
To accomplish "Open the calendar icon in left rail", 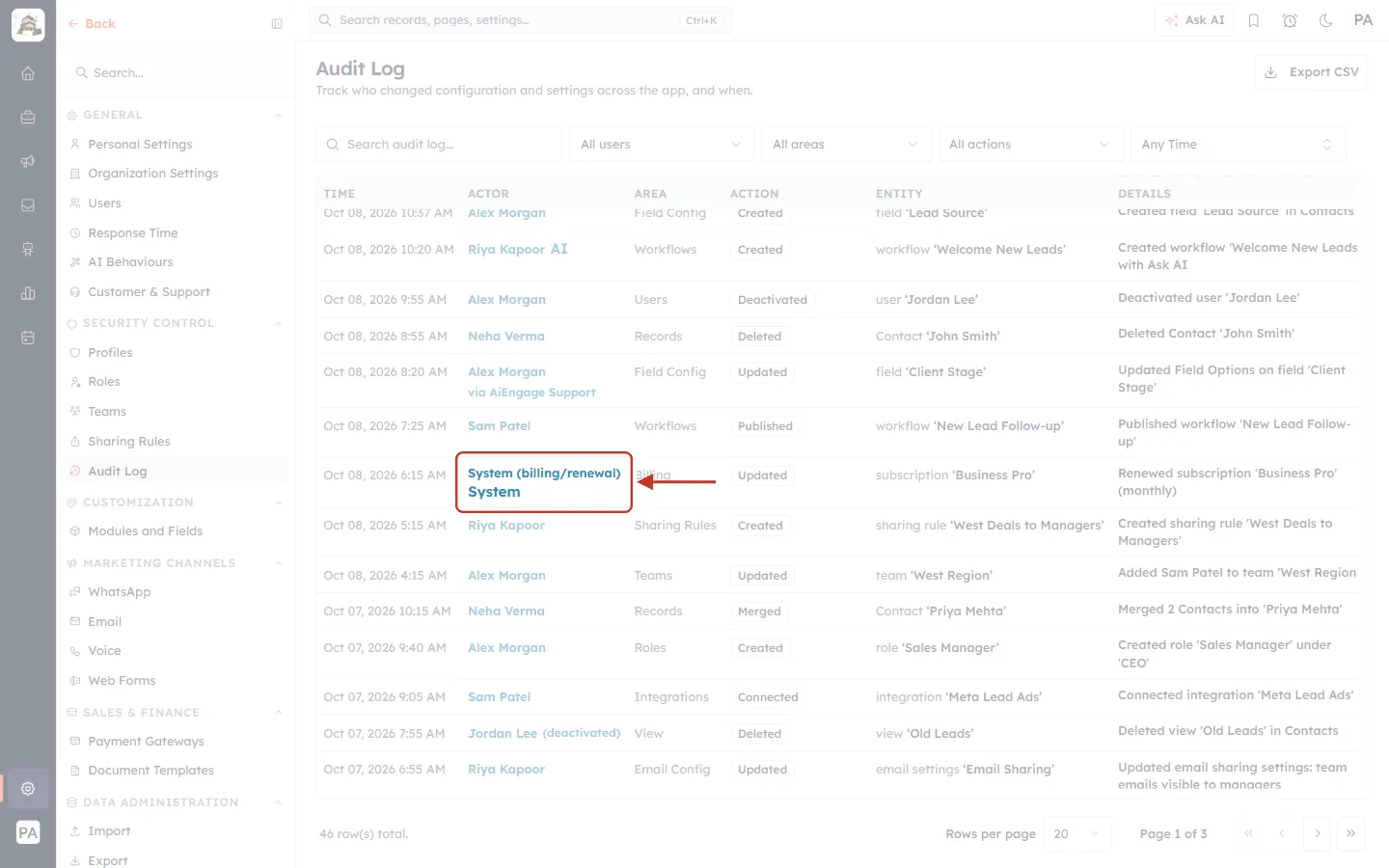I will (x=28, y=338).
